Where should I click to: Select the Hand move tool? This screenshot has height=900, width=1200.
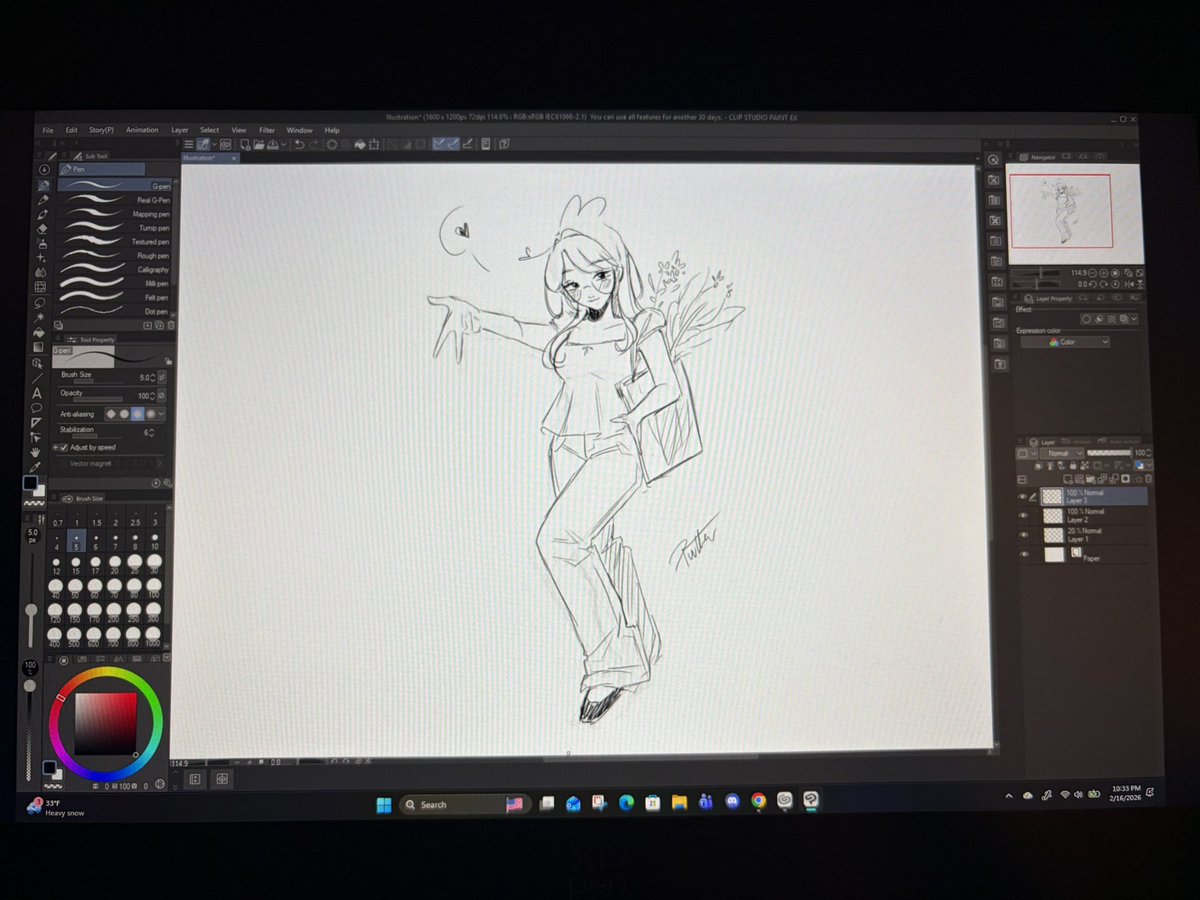36,452
